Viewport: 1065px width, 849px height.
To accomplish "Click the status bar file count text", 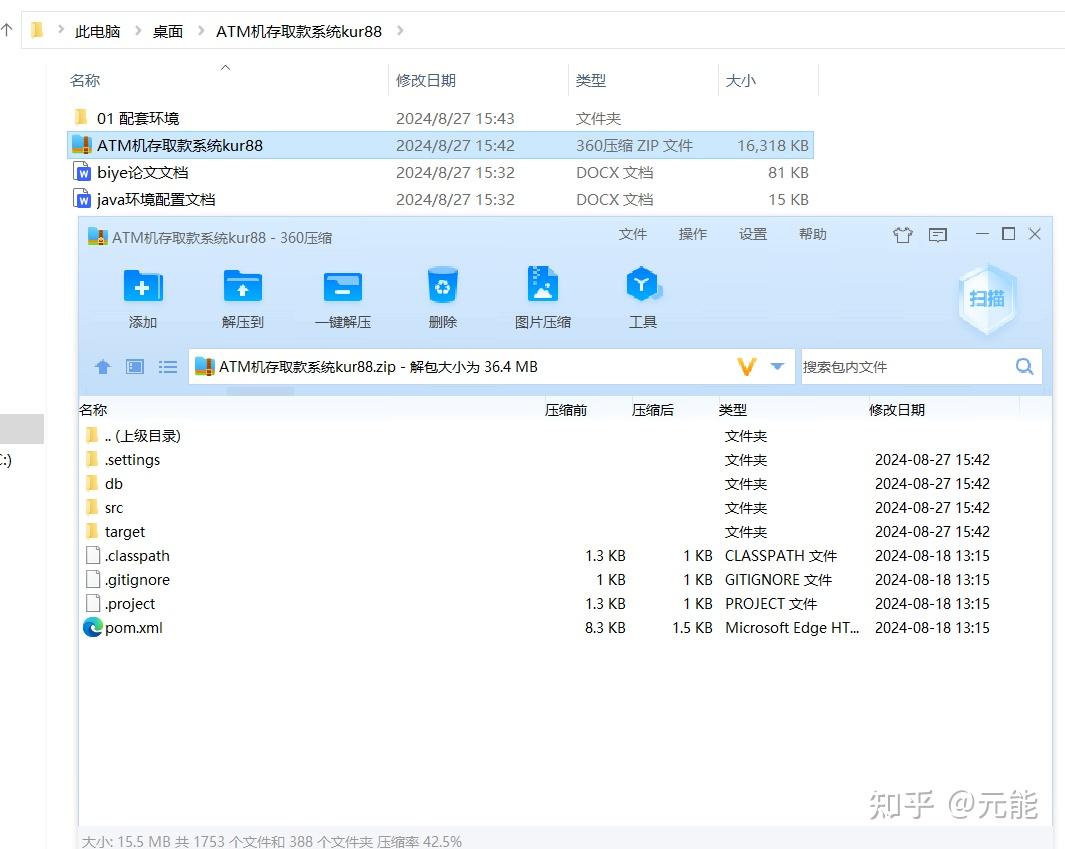I will pos(272,842).
